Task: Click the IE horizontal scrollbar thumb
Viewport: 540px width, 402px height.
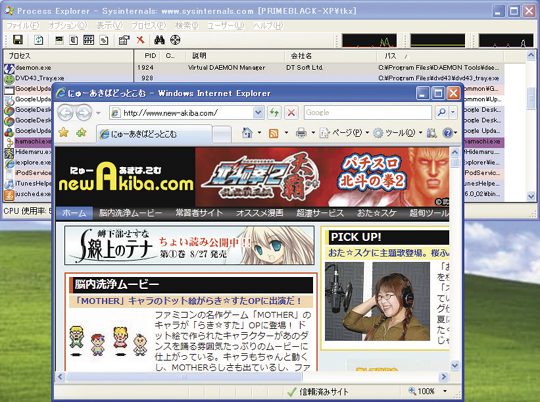Action: 185,377
